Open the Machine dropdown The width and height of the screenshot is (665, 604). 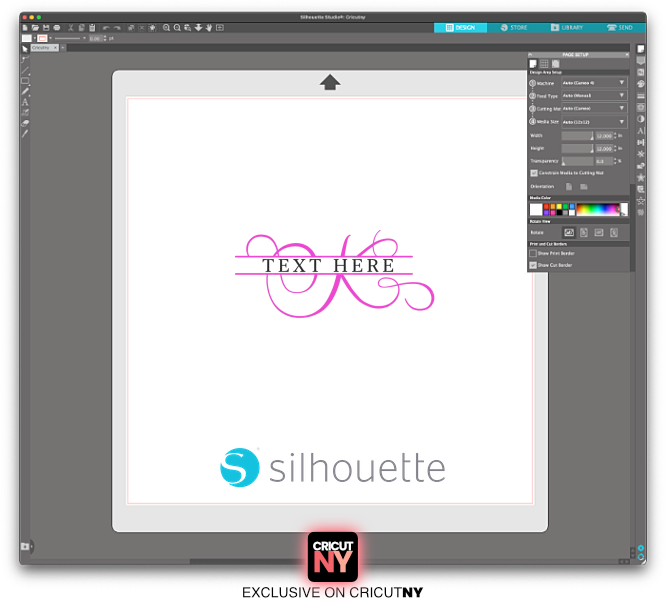click(x=594, y=82)
